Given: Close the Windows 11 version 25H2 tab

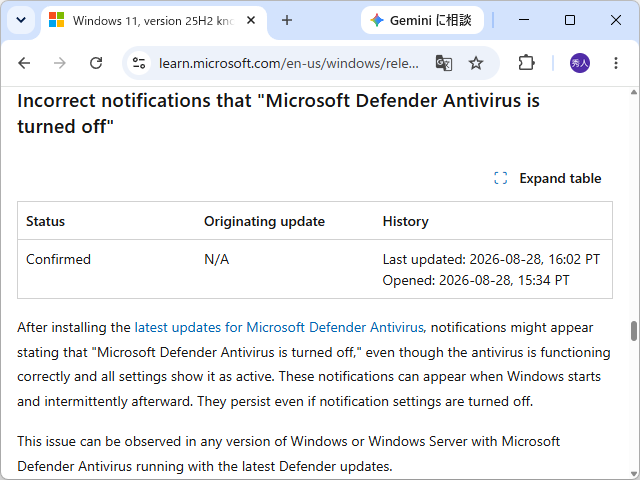Looking at the screenshot, I should coord(251,20).
